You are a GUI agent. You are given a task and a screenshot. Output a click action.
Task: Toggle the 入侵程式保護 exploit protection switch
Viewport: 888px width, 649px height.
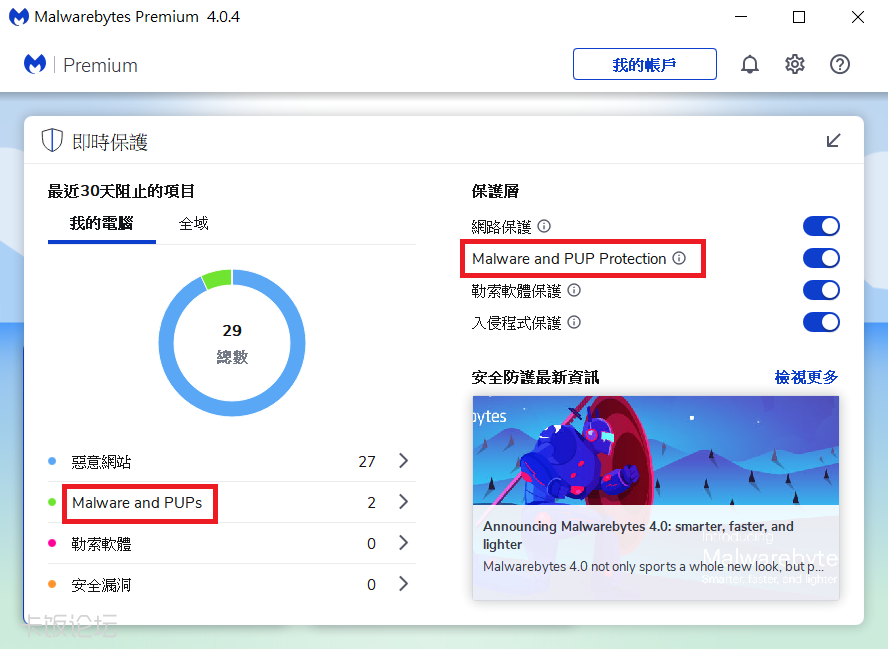coord(821,323)
